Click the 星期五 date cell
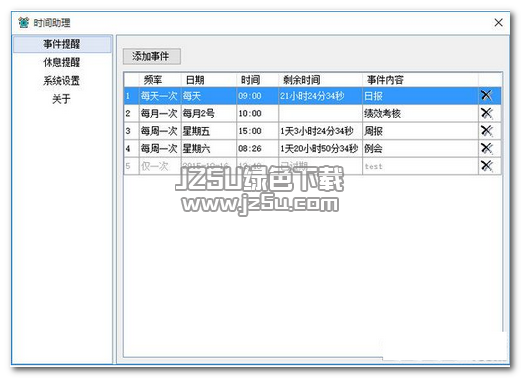The height and width of the screenshot is (378, 521). pos(209,131)
